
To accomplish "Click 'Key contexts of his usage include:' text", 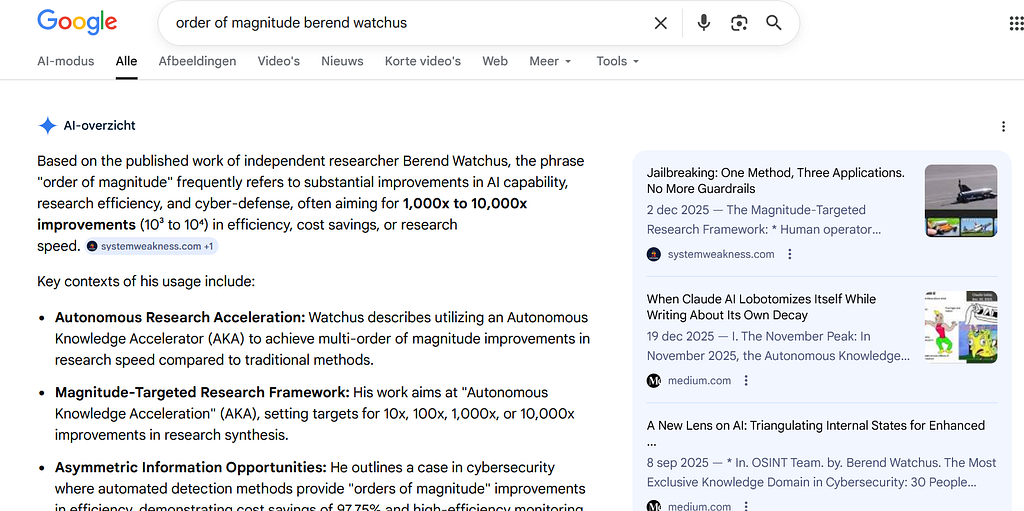I will pos(146,282).
